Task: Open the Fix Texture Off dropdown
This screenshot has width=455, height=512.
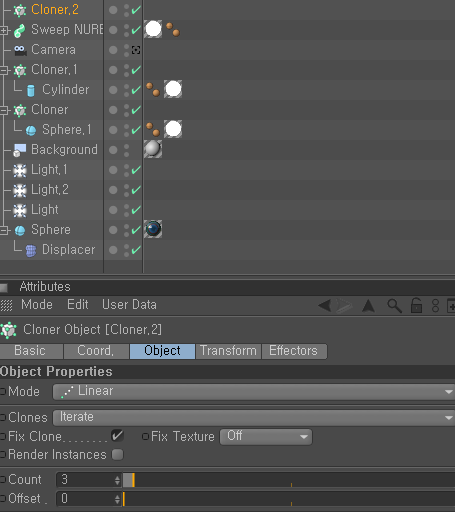Action: pyautogui.click(x=266, y=437)
